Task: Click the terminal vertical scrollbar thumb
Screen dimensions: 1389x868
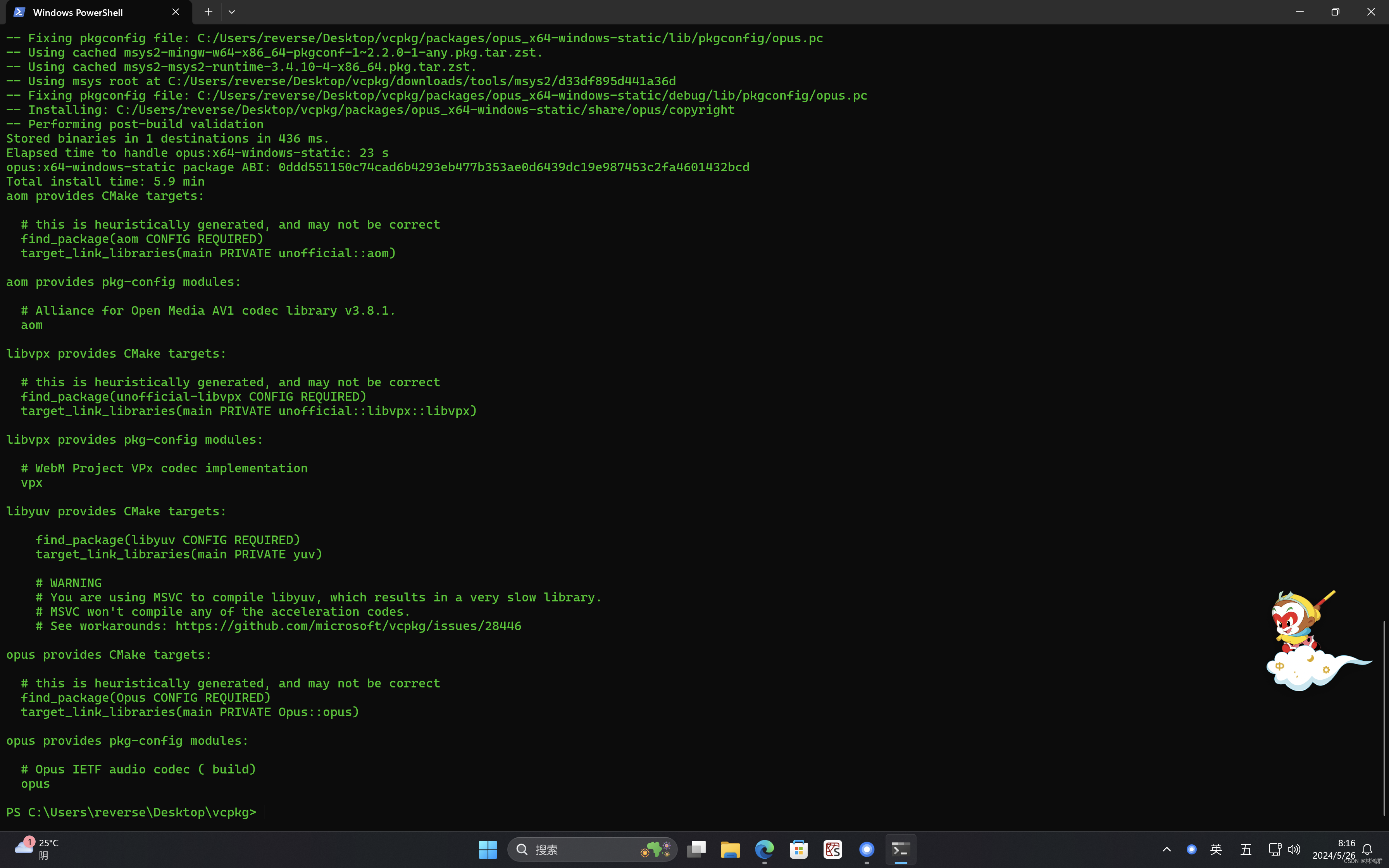Action: tap(1384, 718)
